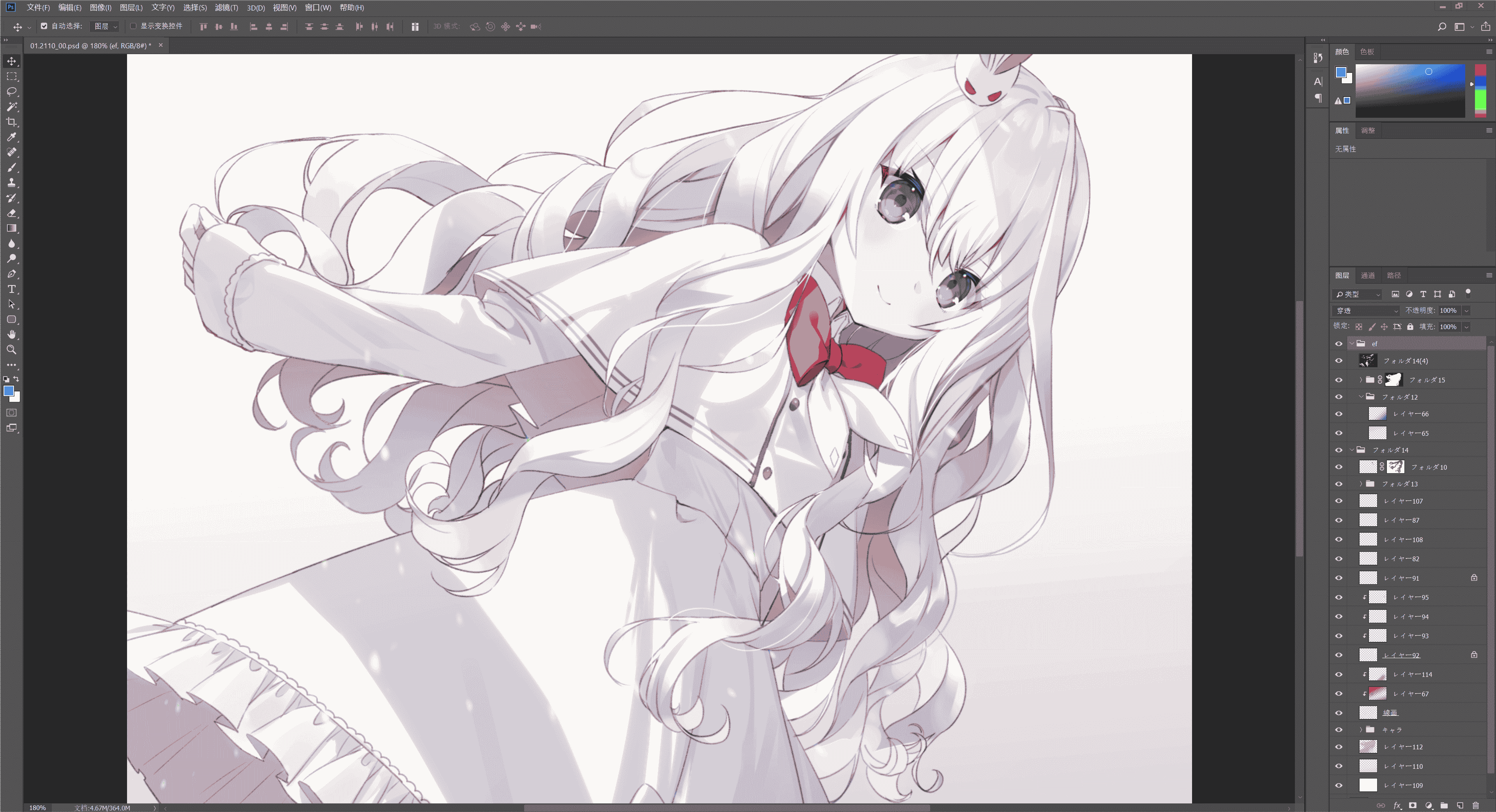The image size is (1496, 812).
Task: Switch to the 调整 tab
Action: pos(1368,130)
